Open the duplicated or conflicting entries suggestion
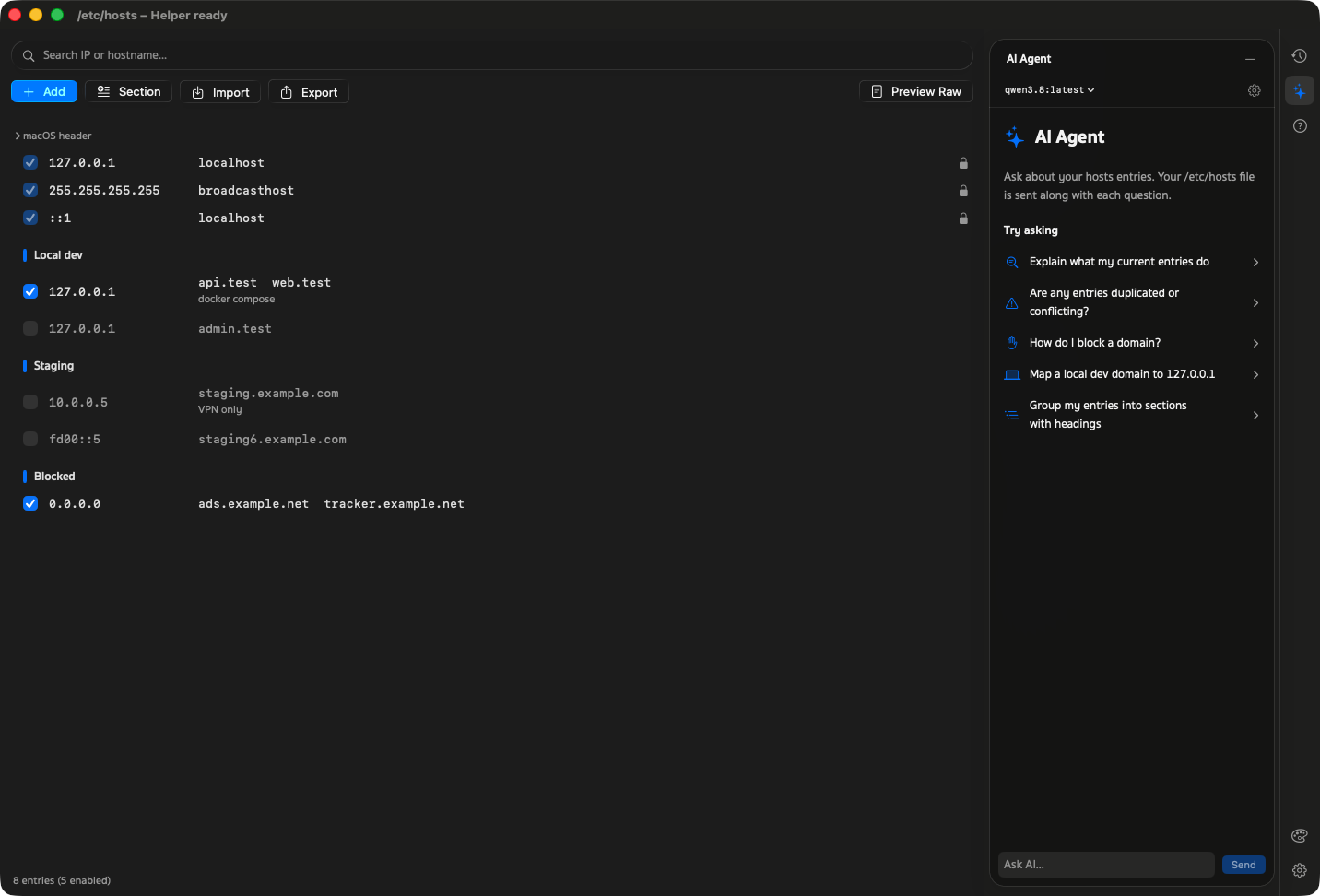The height and width of the screenshot is (896, 1320). (1132, 302)
